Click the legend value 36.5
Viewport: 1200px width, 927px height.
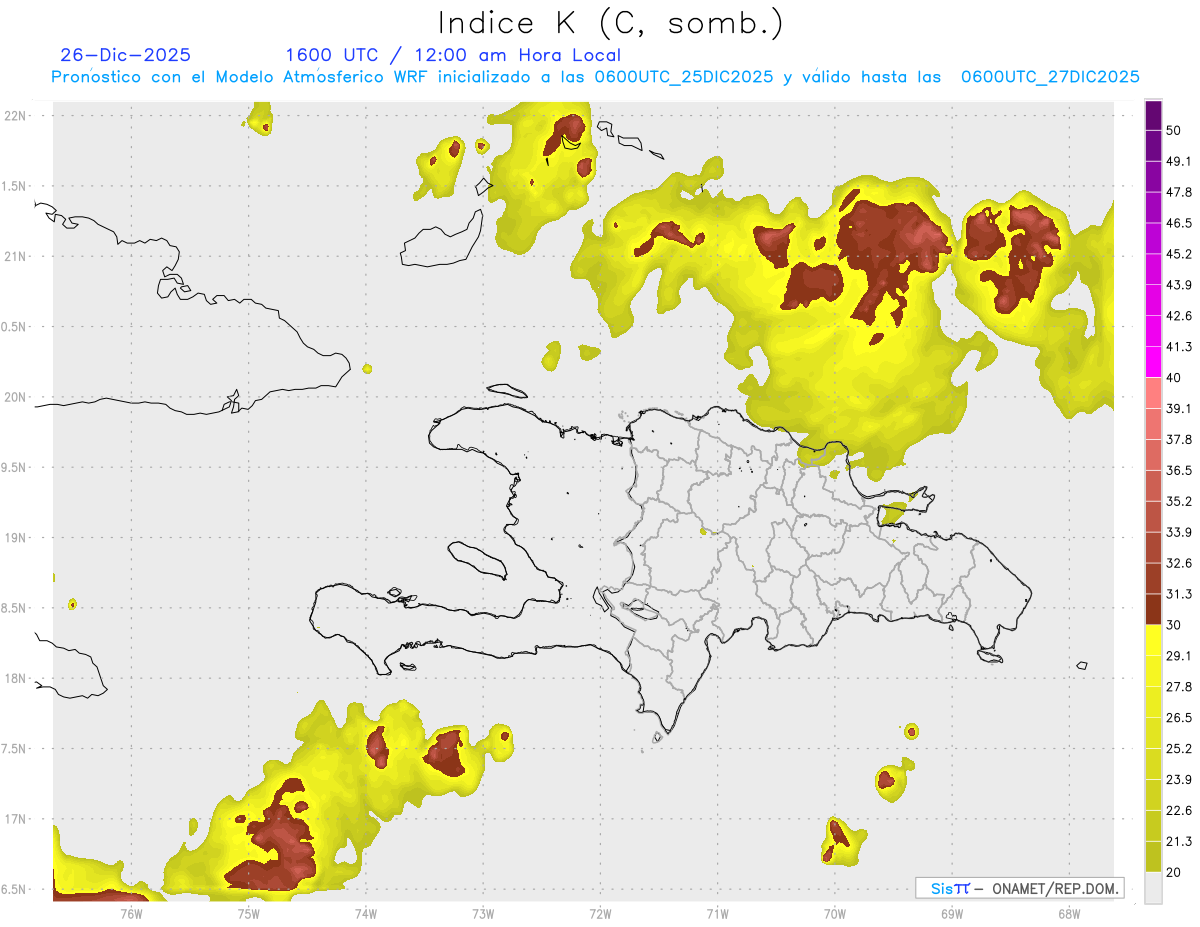coord(1178,470)
